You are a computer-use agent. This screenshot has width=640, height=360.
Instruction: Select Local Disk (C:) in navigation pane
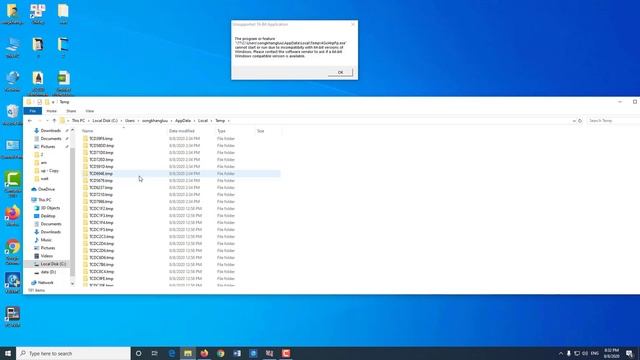tap(53, 264)
